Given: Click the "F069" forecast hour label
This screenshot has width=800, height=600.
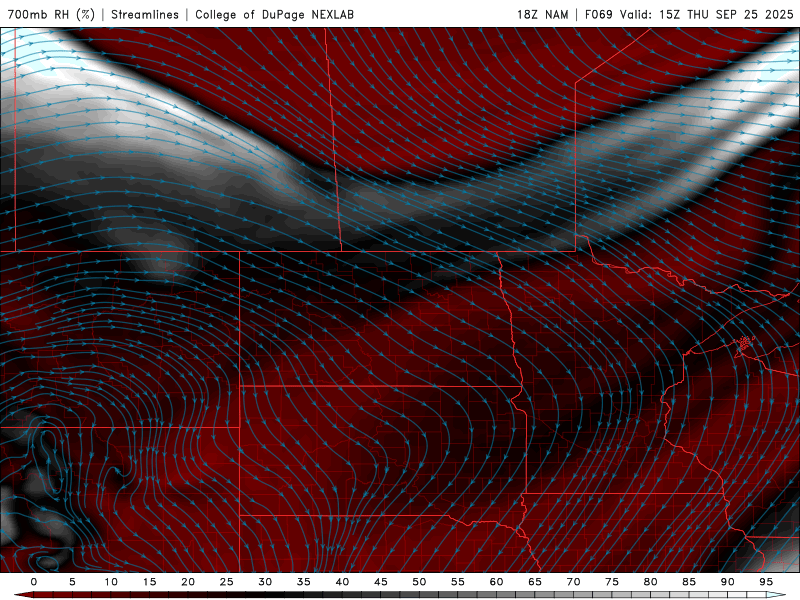Looking at the screenshot, I should pos(598,14).
